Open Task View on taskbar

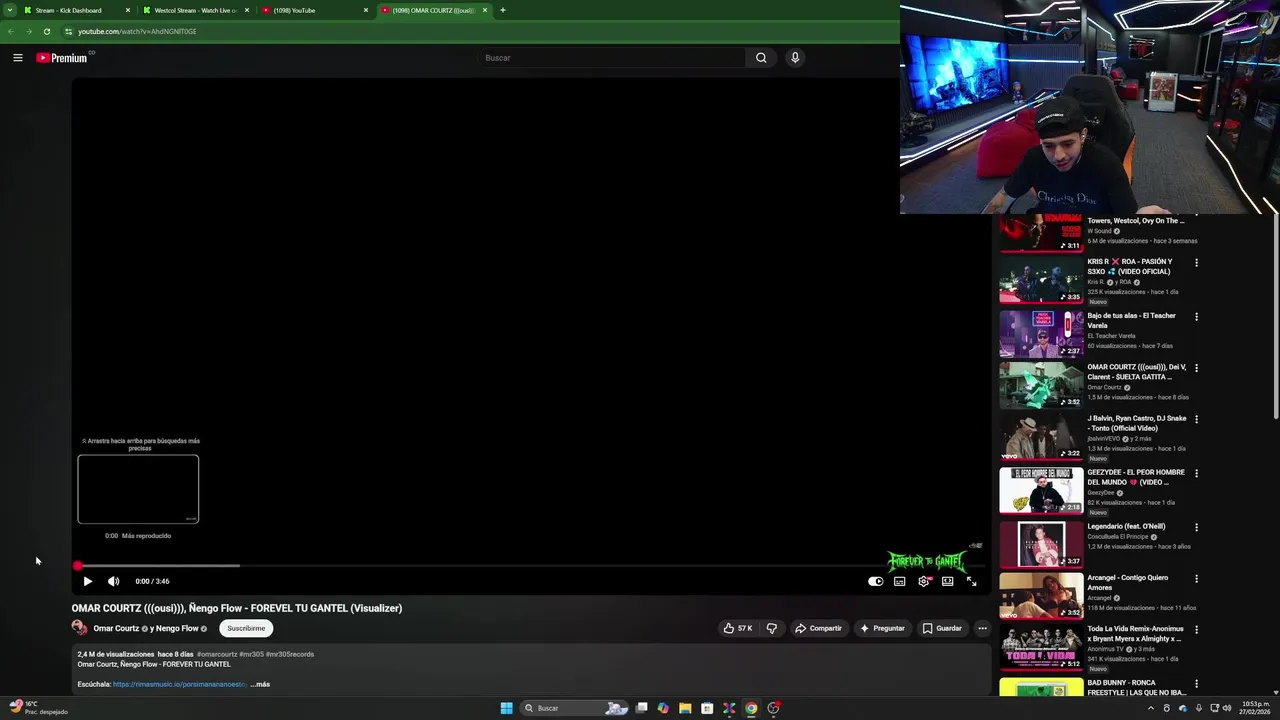point(641,708)
